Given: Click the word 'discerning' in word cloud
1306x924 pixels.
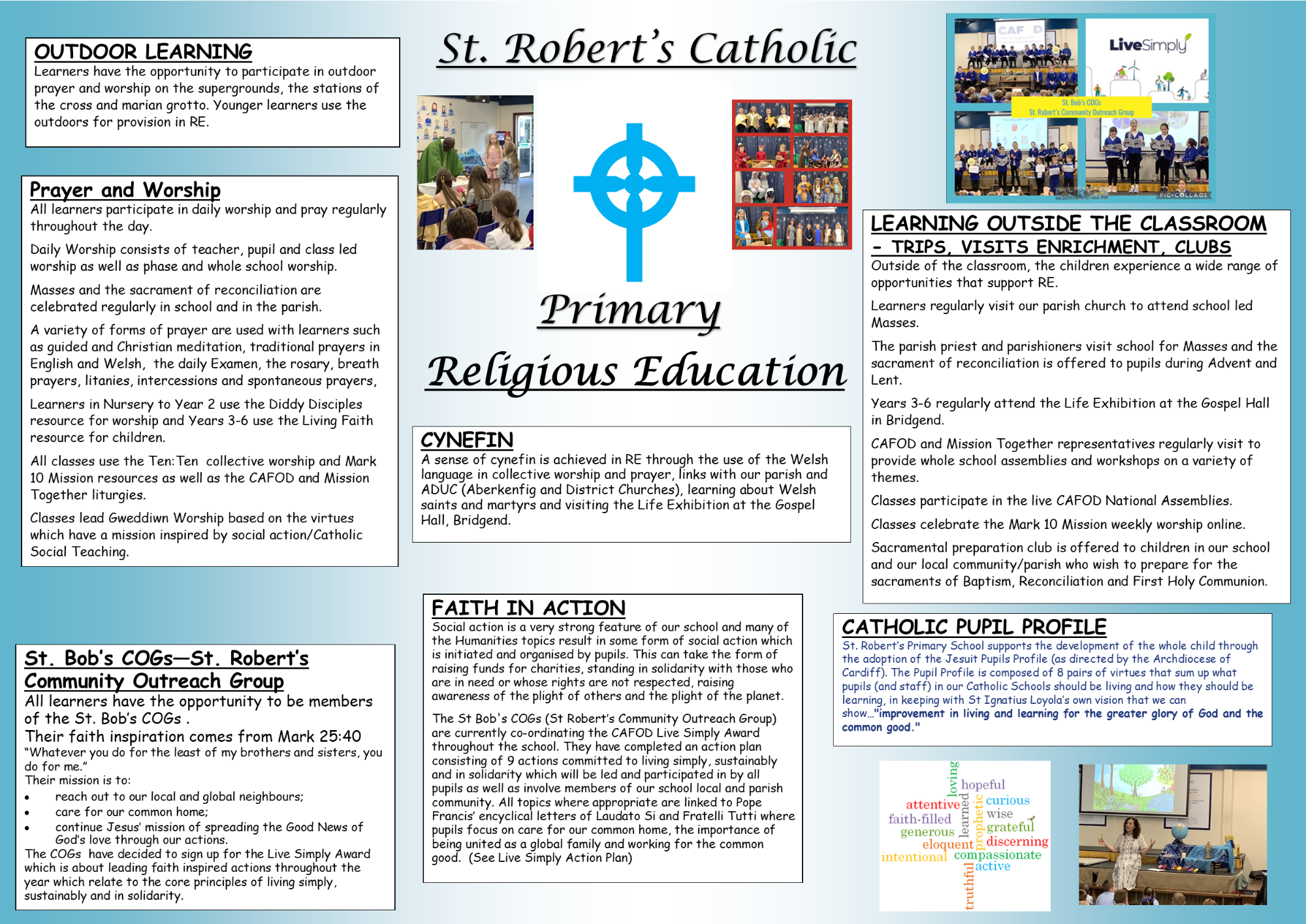Looking at the screenshot, I should pos(1017,842).
